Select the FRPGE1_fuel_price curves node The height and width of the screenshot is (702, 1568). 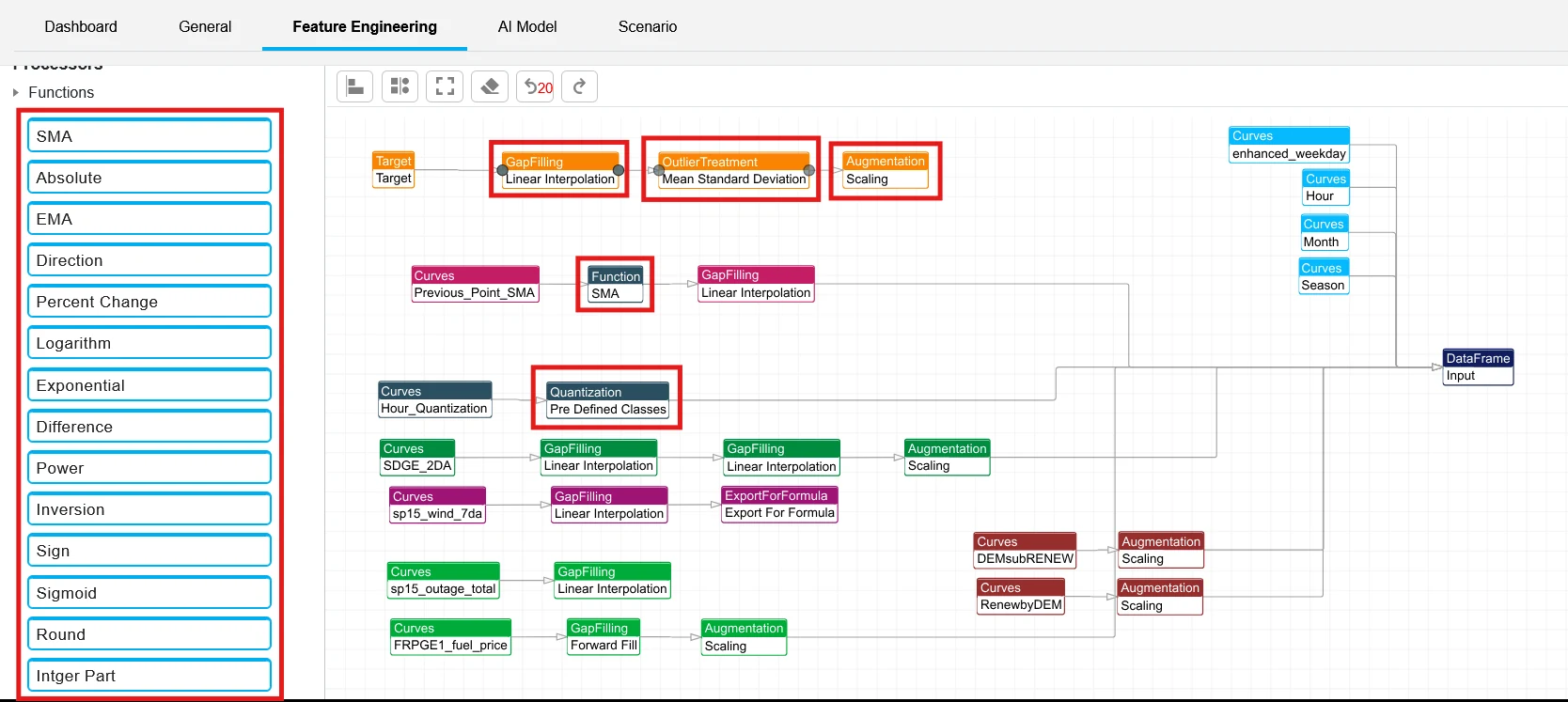click(x=451, y=636)
